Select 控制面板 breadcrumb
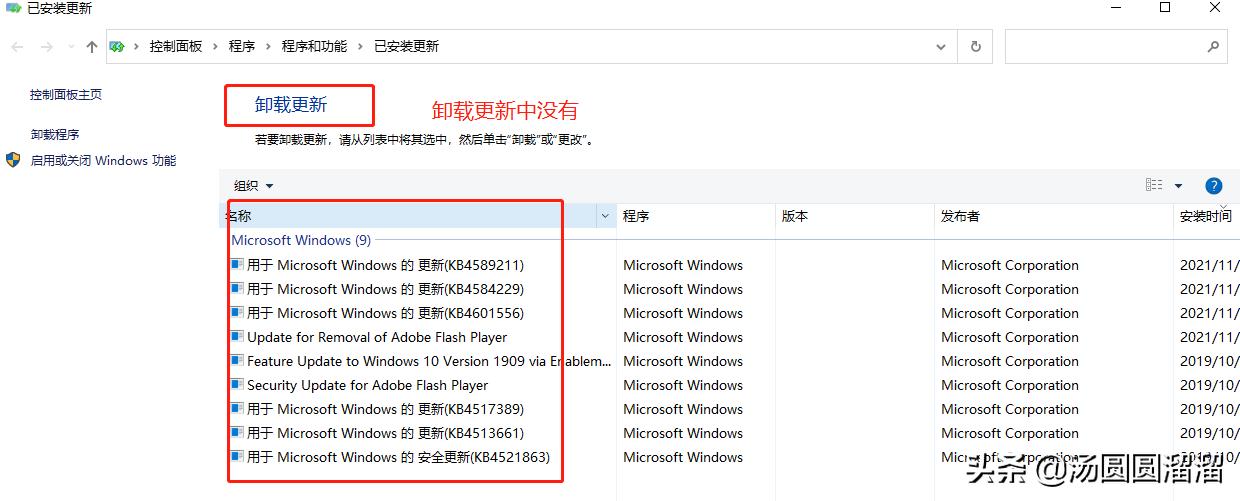The height and width of the screenshot is (501, 1240). point(176,46)
